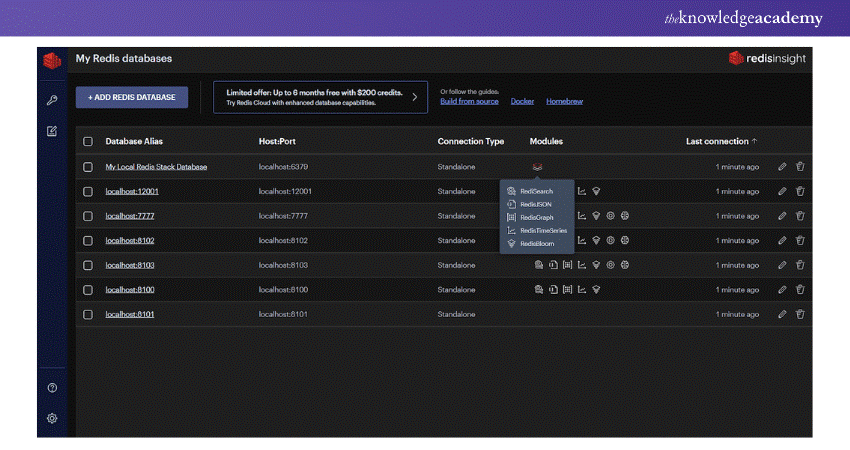
Task: Toggle the select-all checkbox in table header
Action: 88,142
